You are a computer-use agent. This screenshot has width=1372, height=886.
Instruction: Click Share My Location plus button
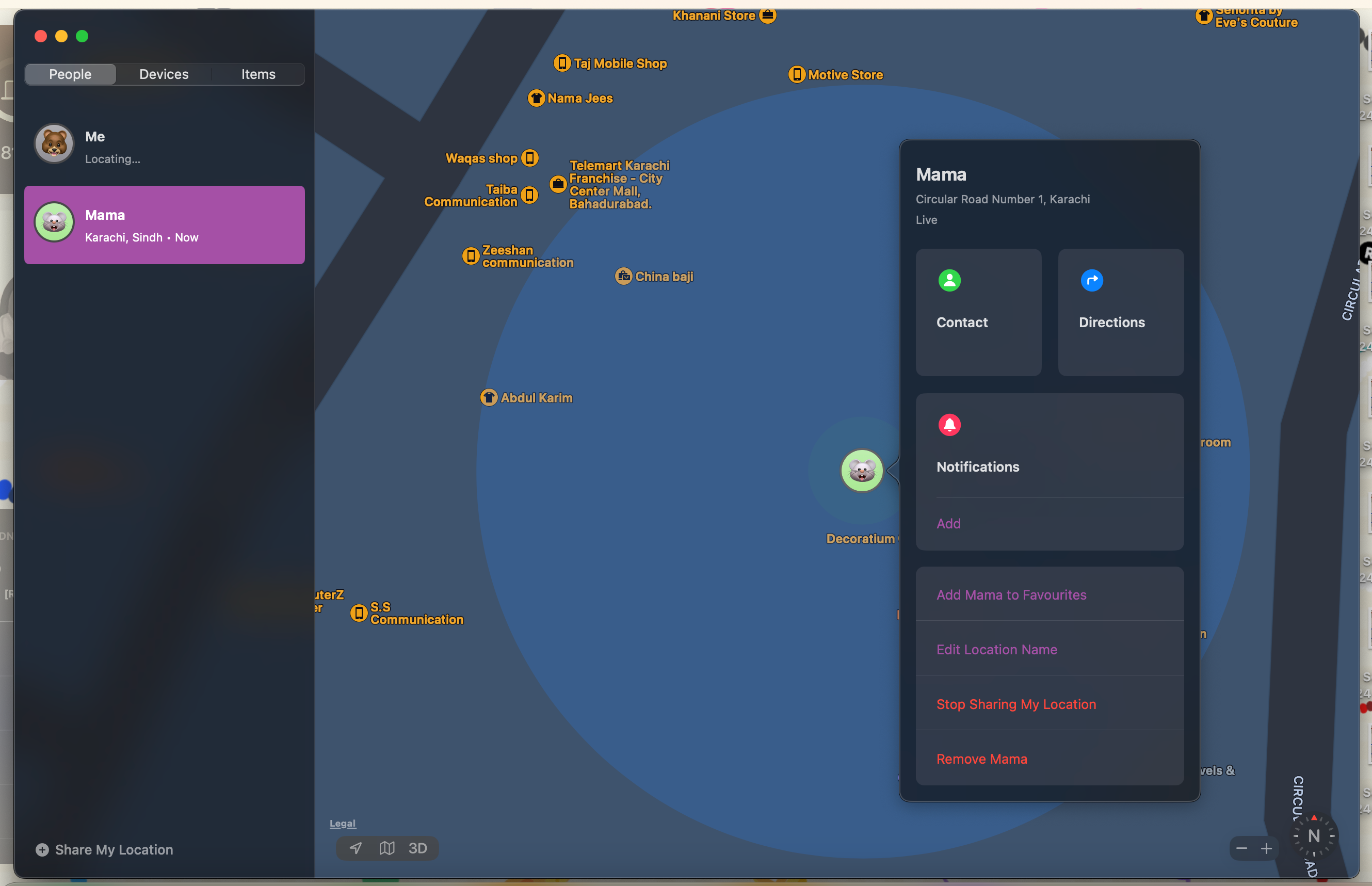43,850
